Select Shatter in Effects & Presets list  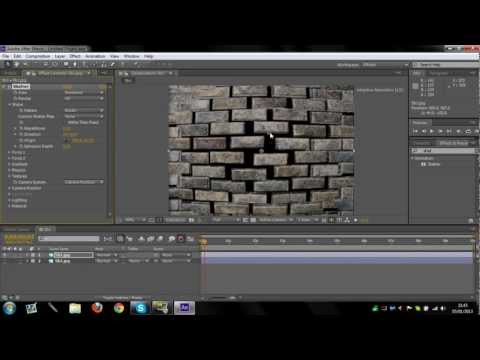pos(434,164)
